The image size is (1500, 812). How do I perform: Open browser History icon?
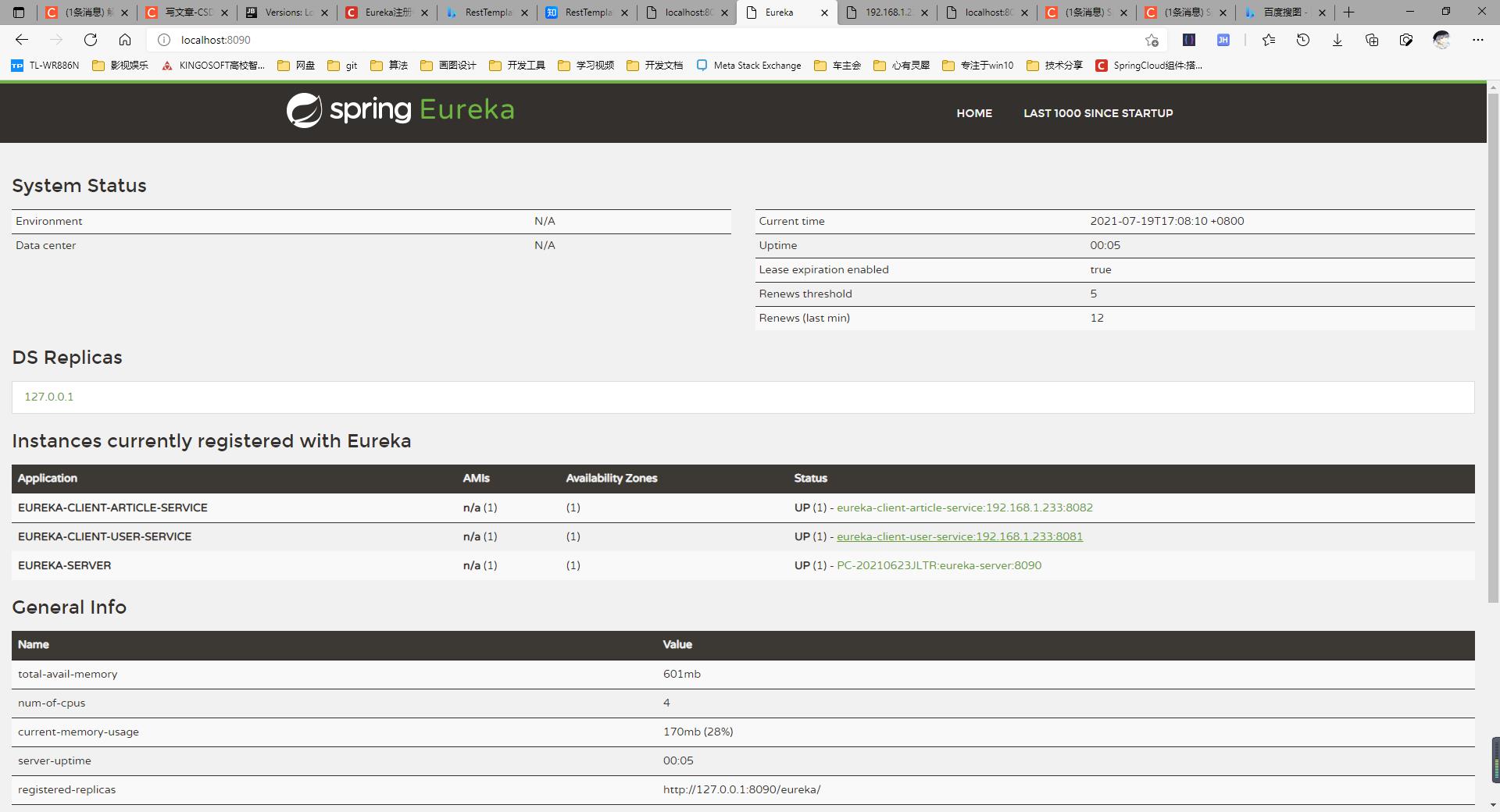tap(1303, 40)
